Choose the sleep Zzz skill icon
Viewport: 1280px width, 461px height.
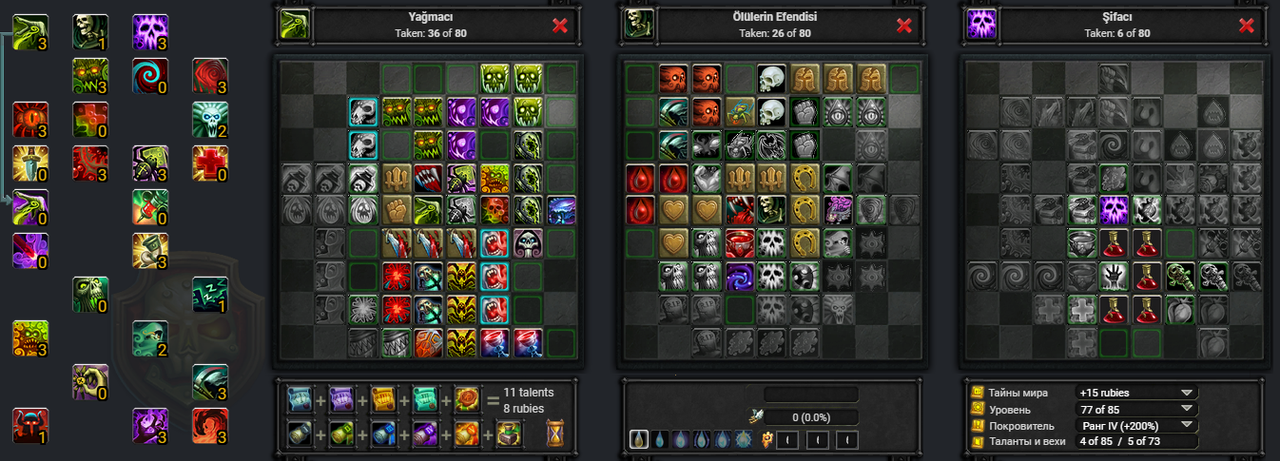pos(210,295)
